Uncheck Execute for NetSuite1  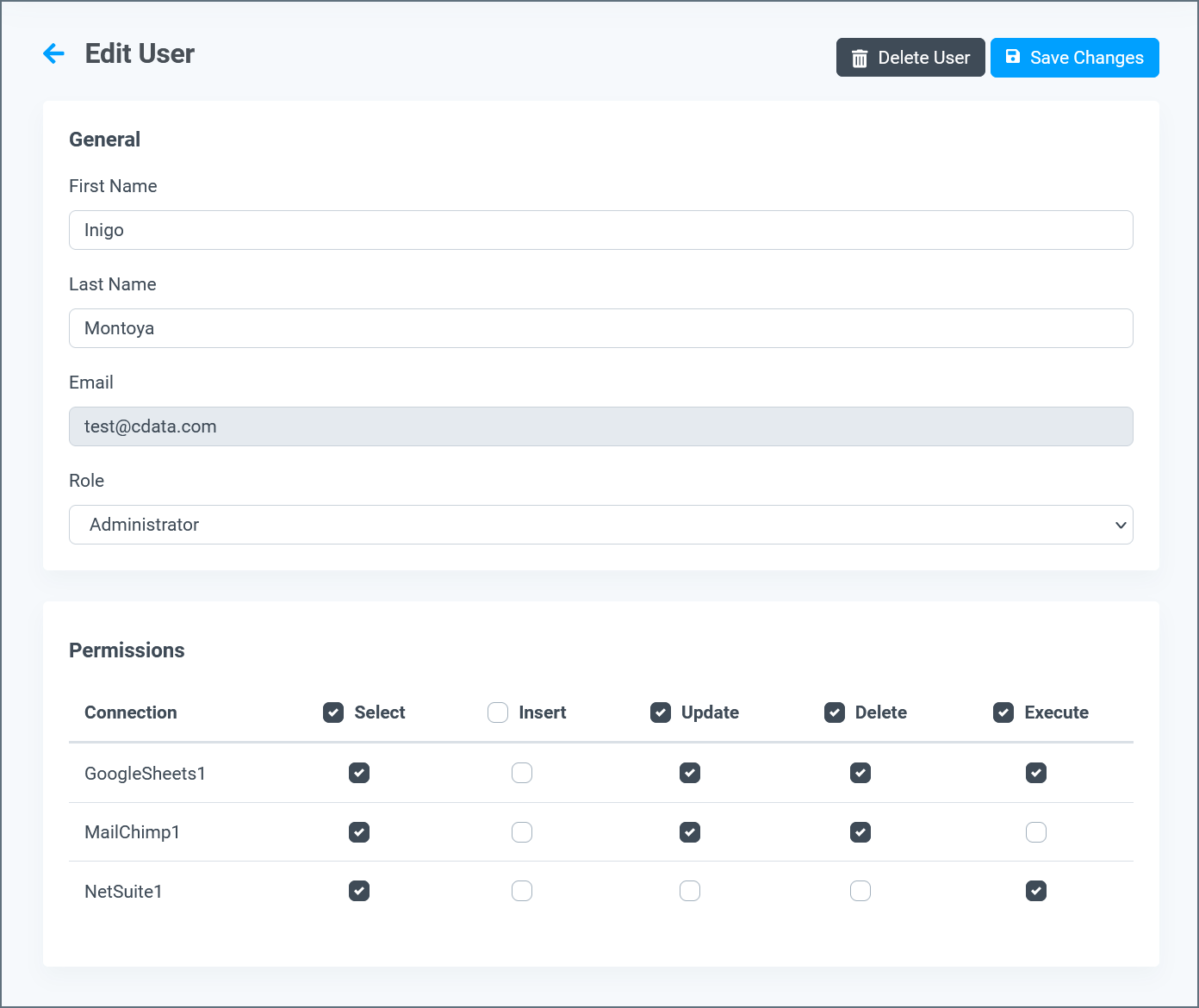point(1036,891)
